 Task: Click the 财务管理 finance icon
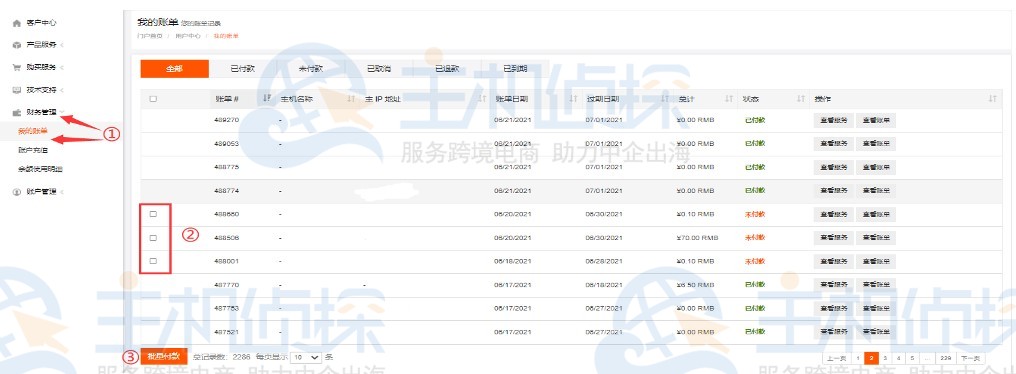pos(17,112)
